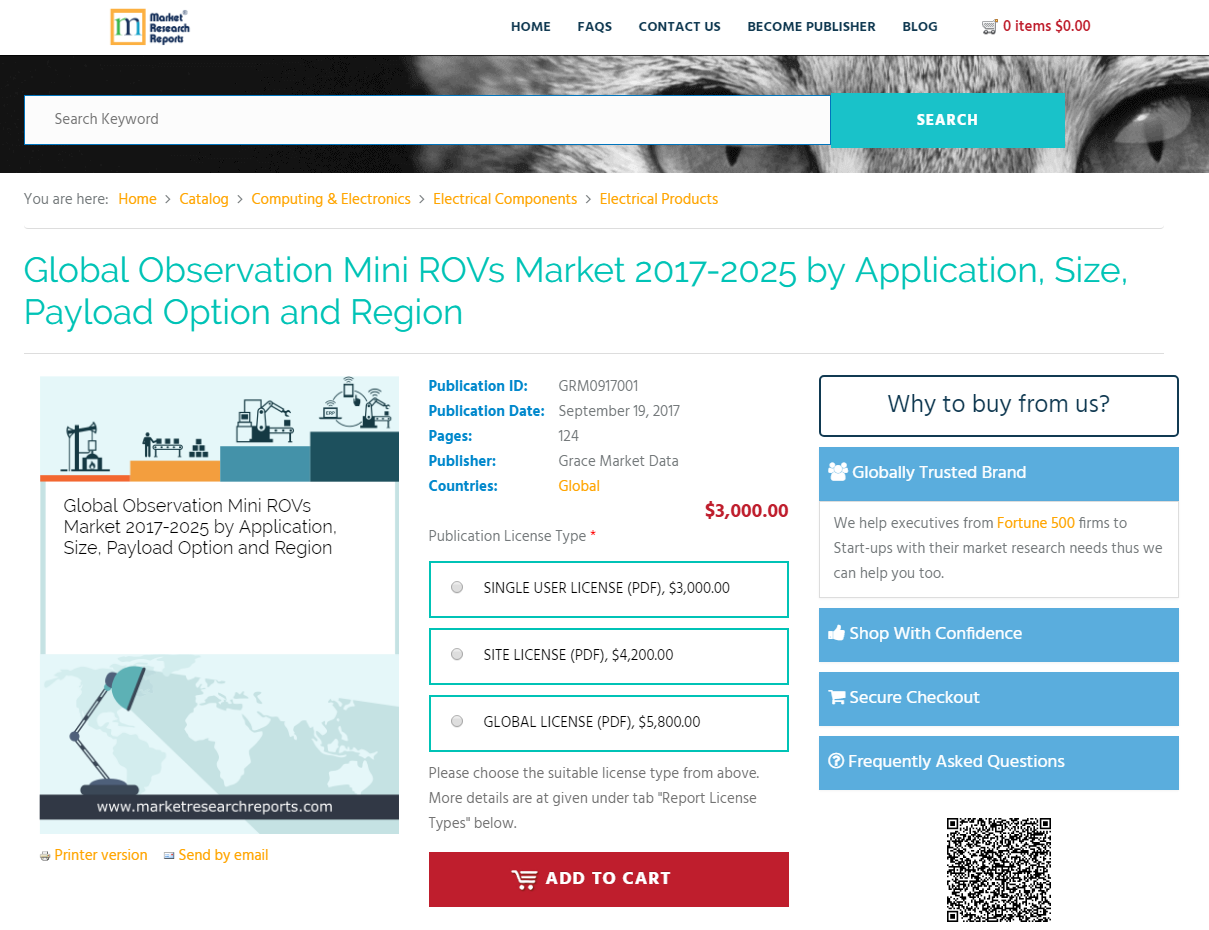Open the Home menu item

(531, 27)
